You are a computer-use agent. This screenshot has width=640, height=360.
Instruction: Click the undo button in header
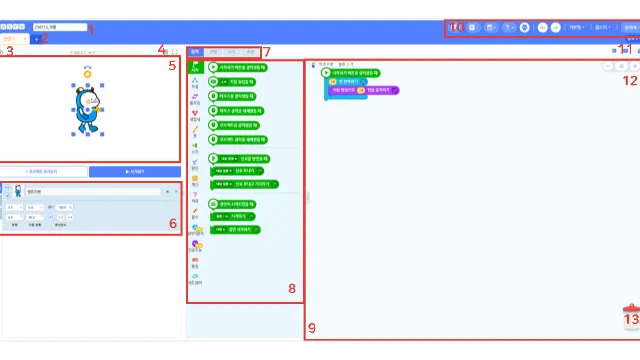click(542, 27)
